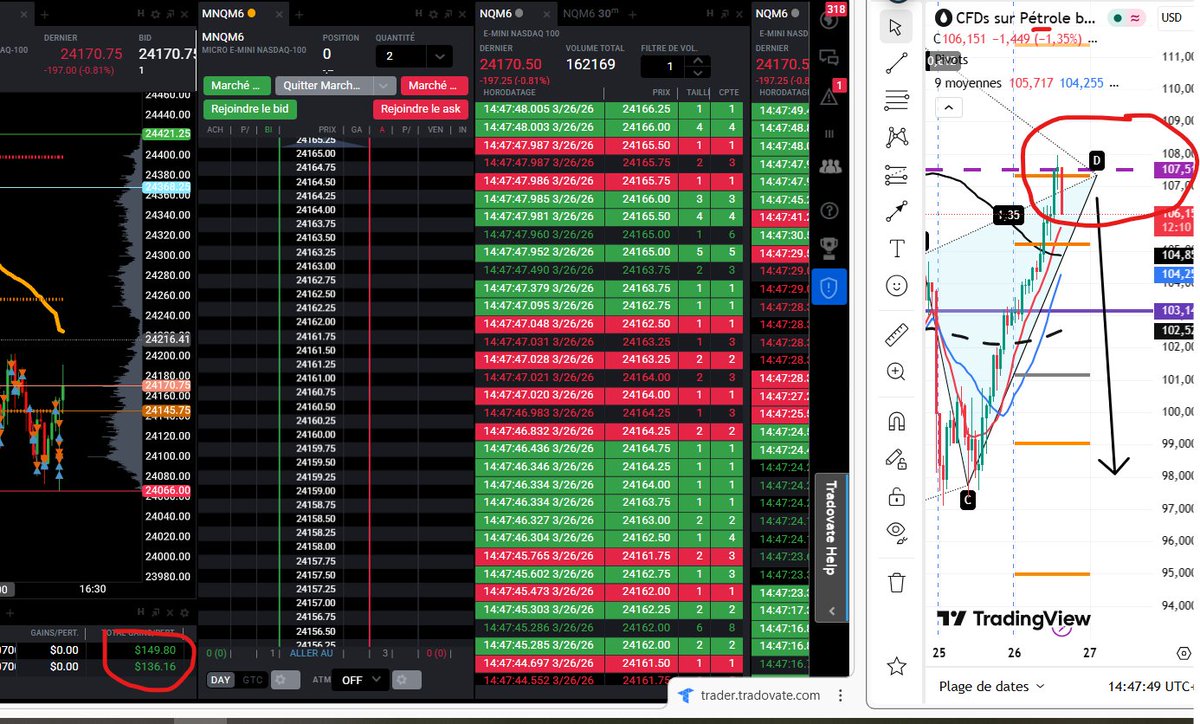Click the ALLER AU link in DOM
Screen dimensions: 1200x724
[312, 652]
